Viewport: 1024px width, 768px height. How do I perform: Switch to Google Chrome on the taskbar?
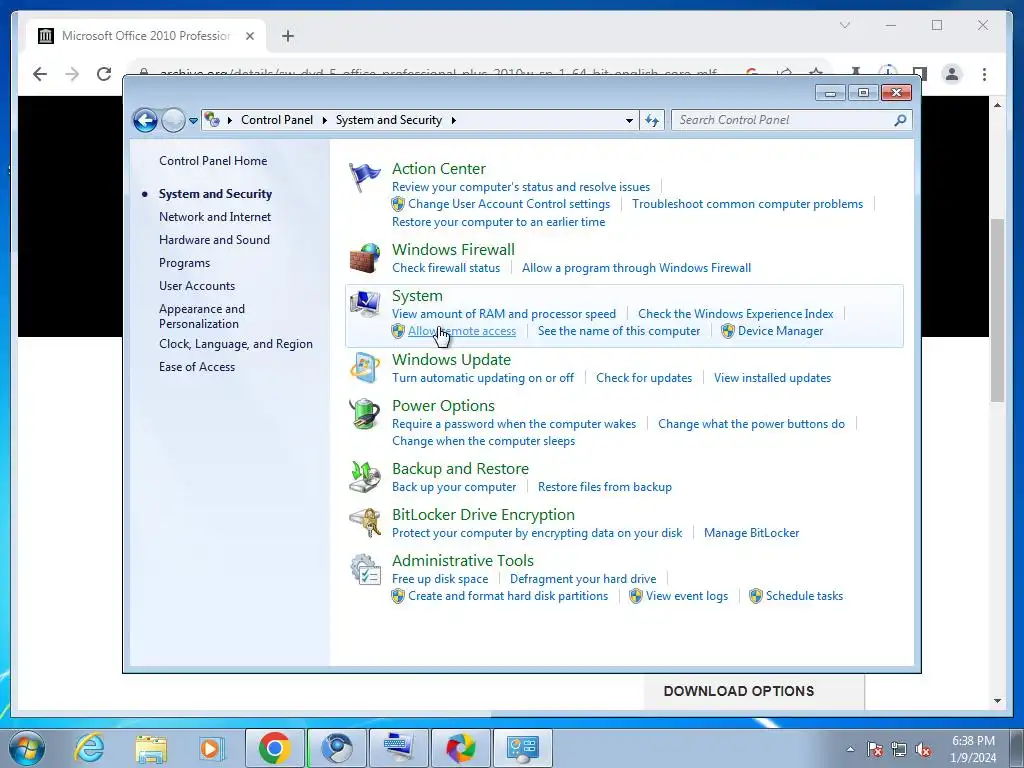[x=274, y=748]
